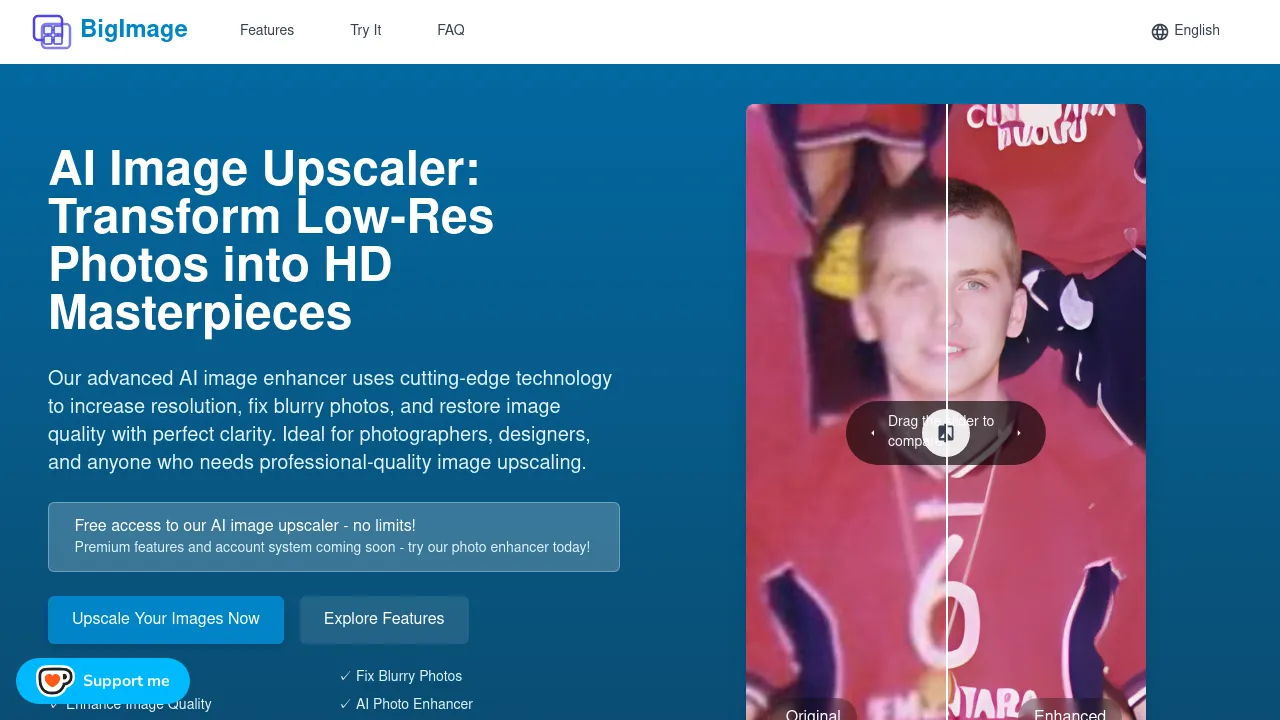1280x720 pixels.
Task: Click the 'BigImage' brand name
Action: click(134, 29)
